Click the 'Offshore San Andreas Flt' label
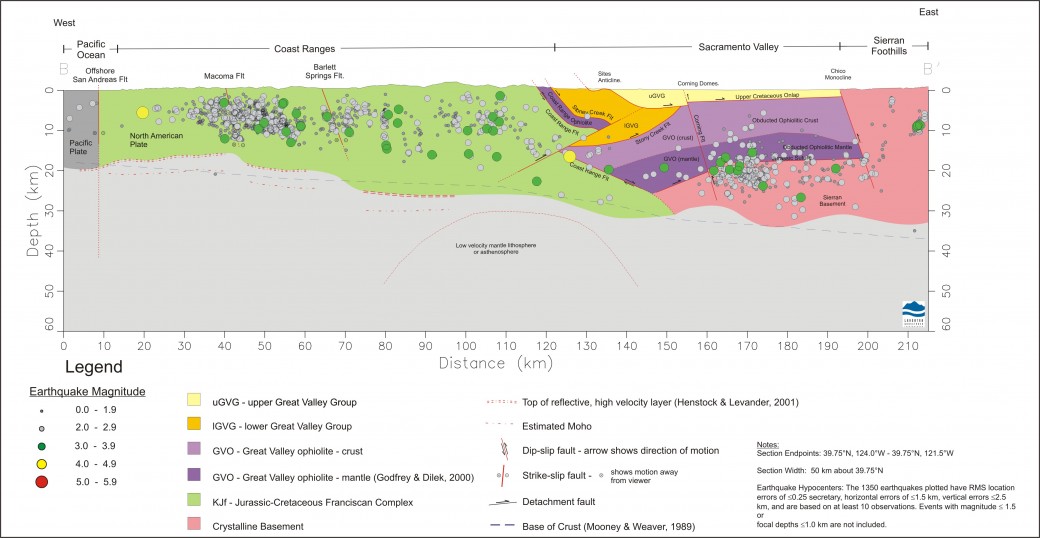 [99, 76]
